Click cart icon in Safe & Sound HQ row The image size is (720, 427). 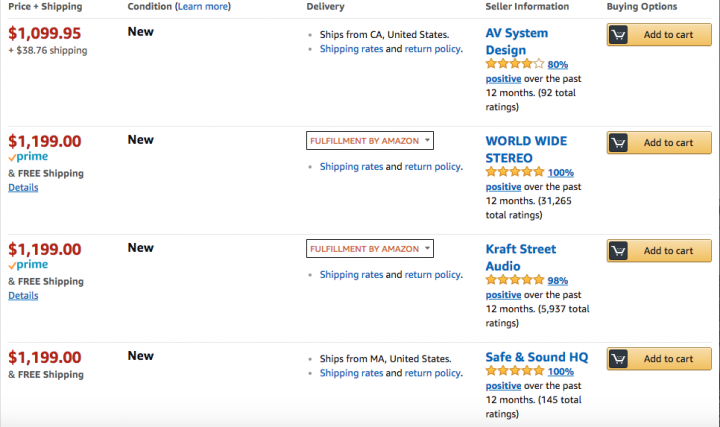[x=619, y=359]
